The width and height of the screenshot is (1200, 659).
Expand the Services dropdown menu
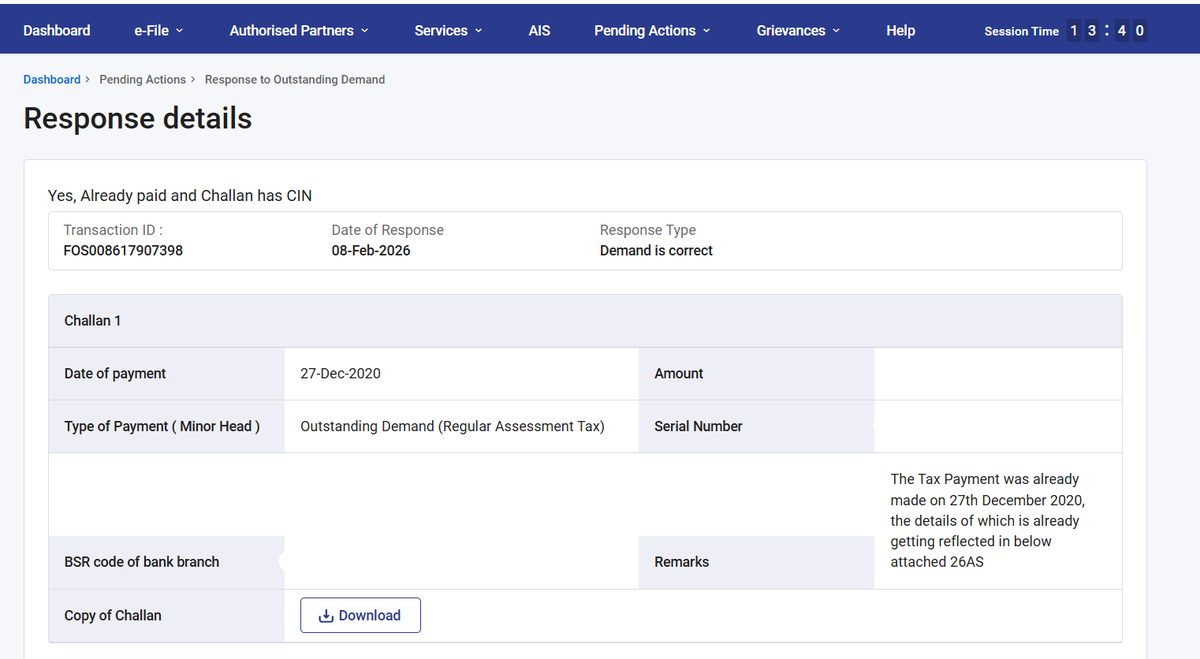coord(448,30)
